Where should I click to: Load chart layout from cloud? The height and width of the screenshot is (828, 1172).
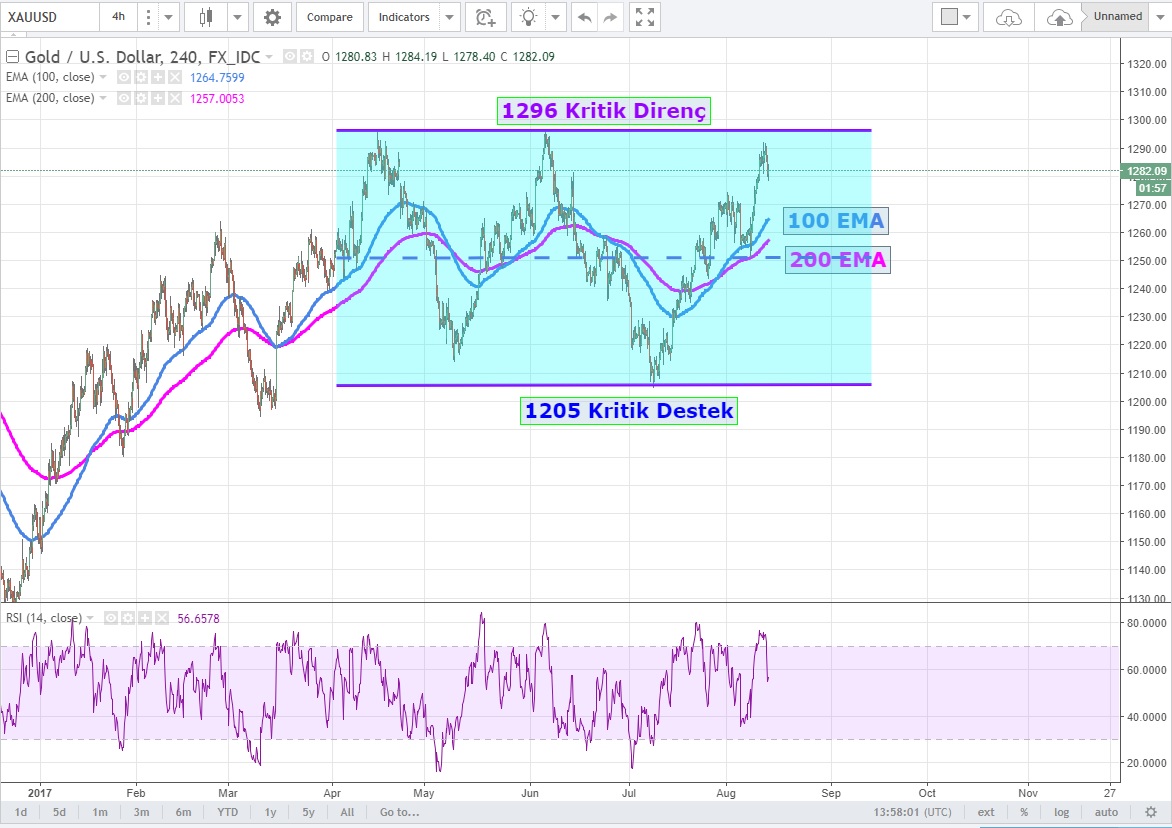coord(1008,17)
